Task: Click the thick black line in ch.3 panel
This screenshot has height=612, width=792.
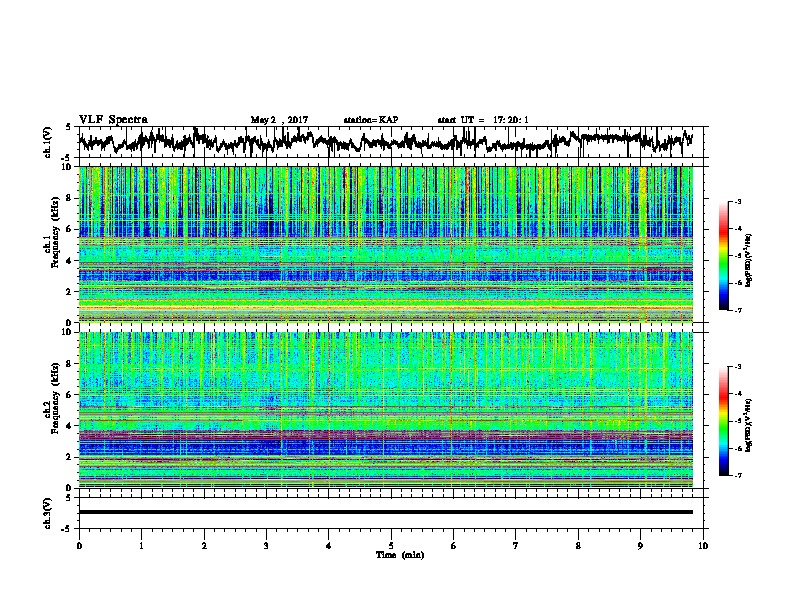Action: 385,512
